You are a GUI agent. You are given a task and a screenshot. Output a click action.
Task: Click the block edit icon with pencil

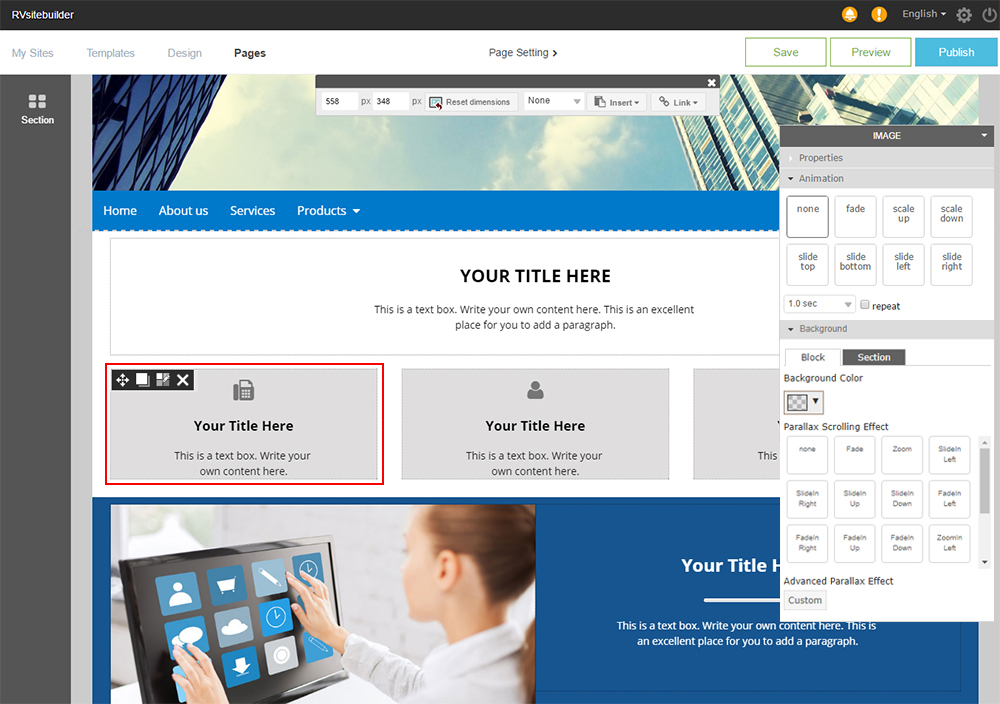[x=163, y=380]
